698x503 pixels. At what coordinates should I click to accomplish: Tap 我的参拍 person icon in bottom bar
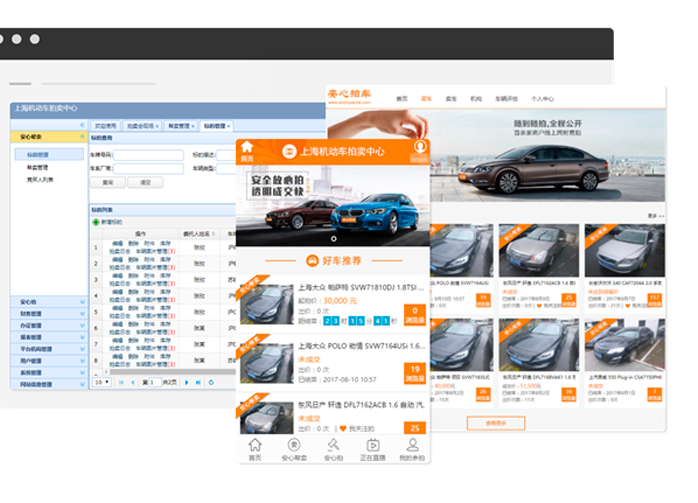[x=411, y=446]
